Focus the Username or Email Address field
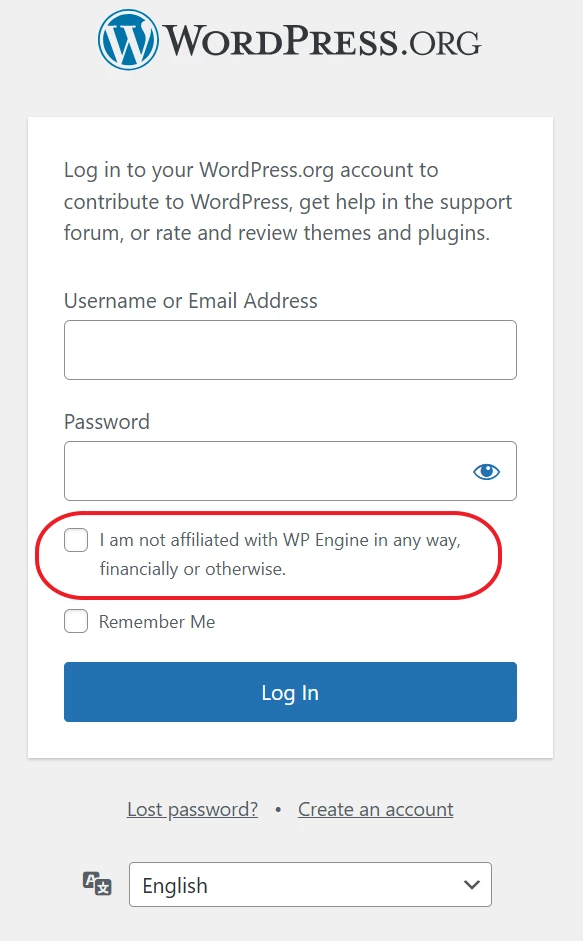This screenshot has width=583, height=941. point(289,349)
